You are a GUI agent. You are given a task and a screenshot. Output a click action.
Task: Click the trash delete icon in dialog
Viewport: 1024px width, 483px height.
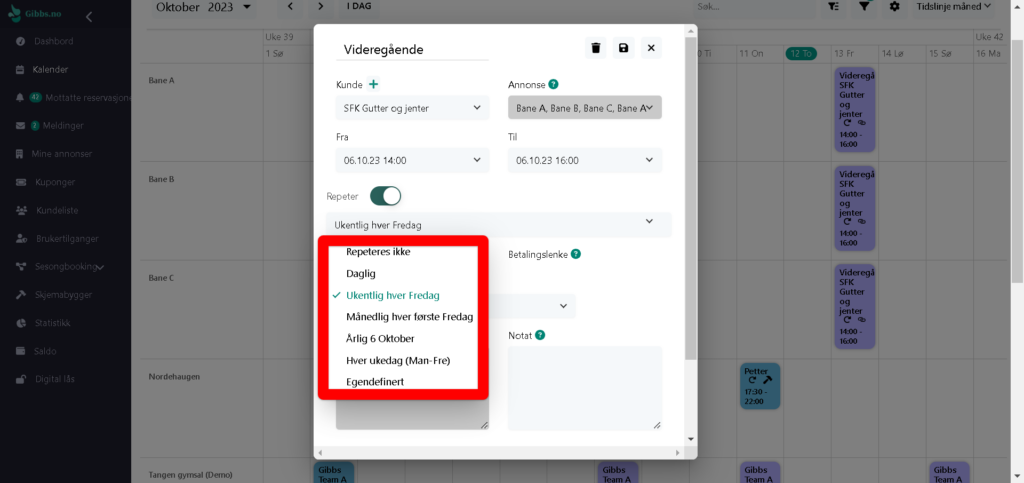[596, 48]
